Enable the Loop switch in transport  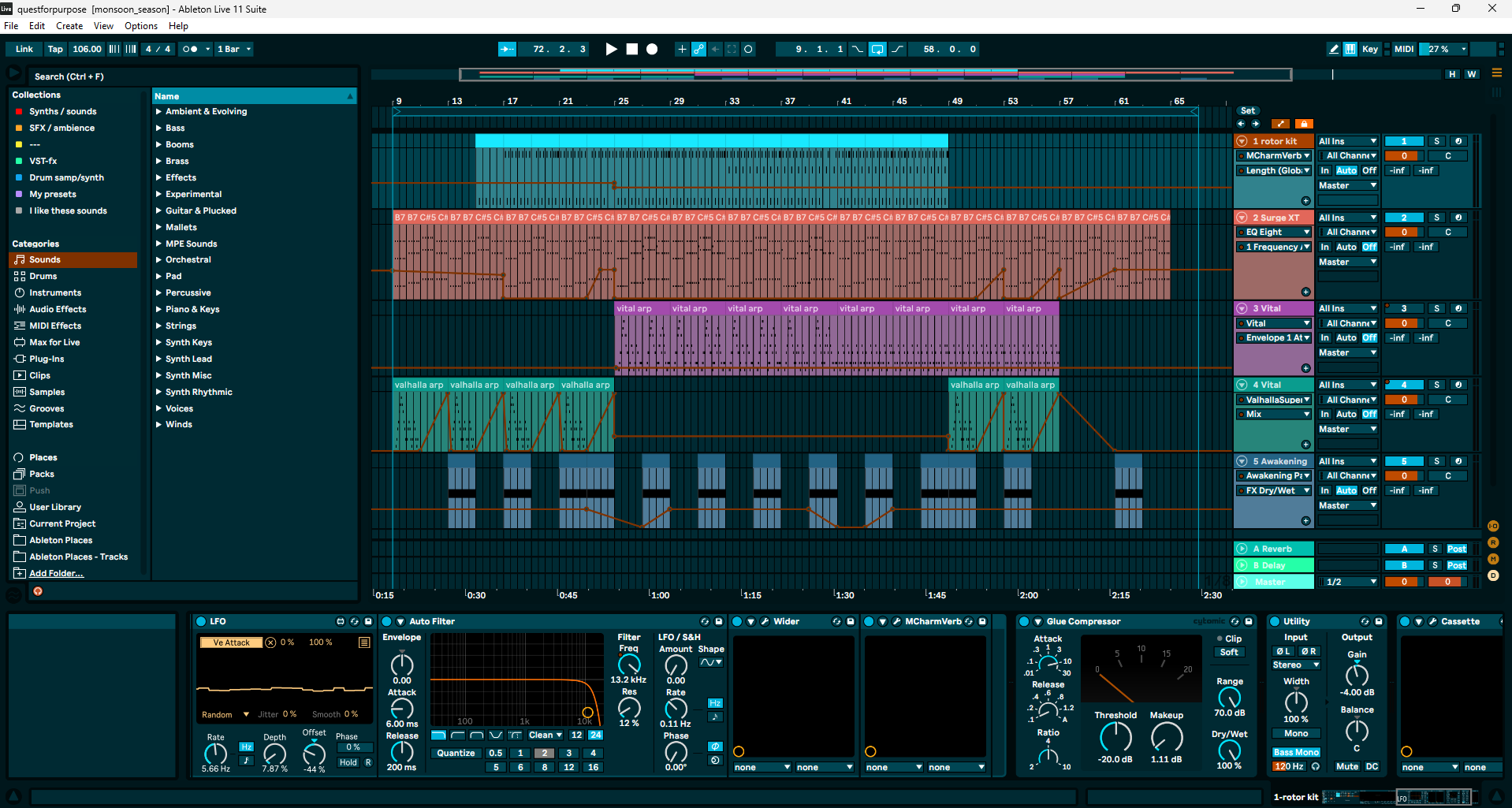(x=877, y=49)
